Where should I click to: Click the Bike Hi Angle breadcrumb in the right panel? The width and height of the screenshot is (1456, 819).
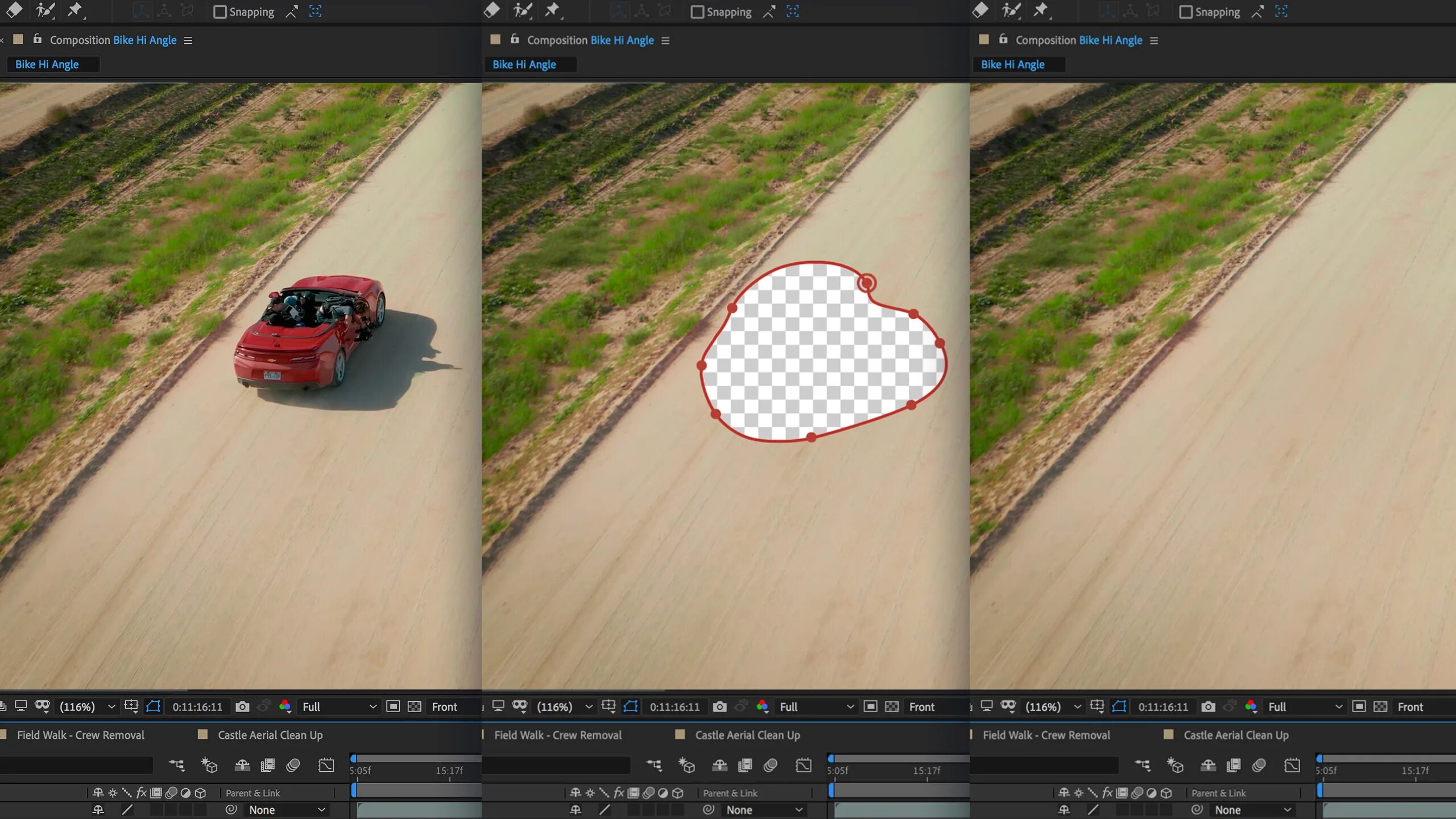[1012, 64]
